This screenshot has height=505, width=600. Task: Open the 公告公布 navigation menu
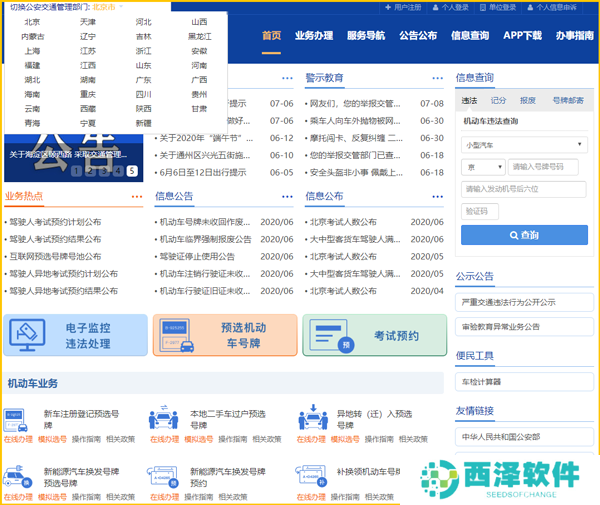[x=418, y=36]
